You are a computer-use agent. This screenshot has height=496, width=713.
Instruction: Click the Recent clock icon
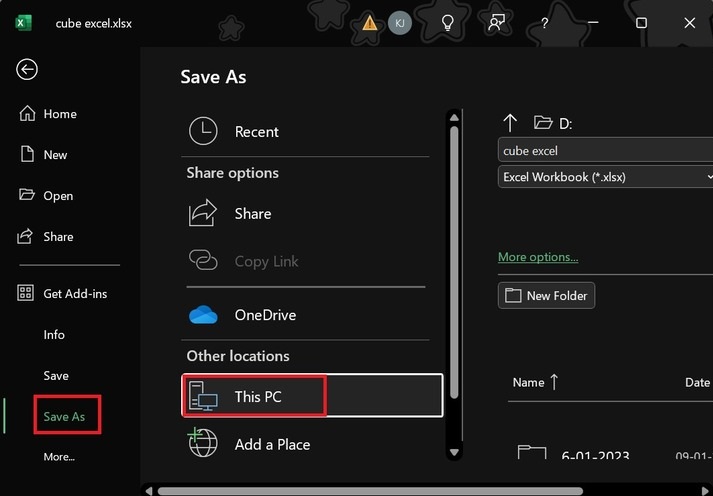[203, 131]
